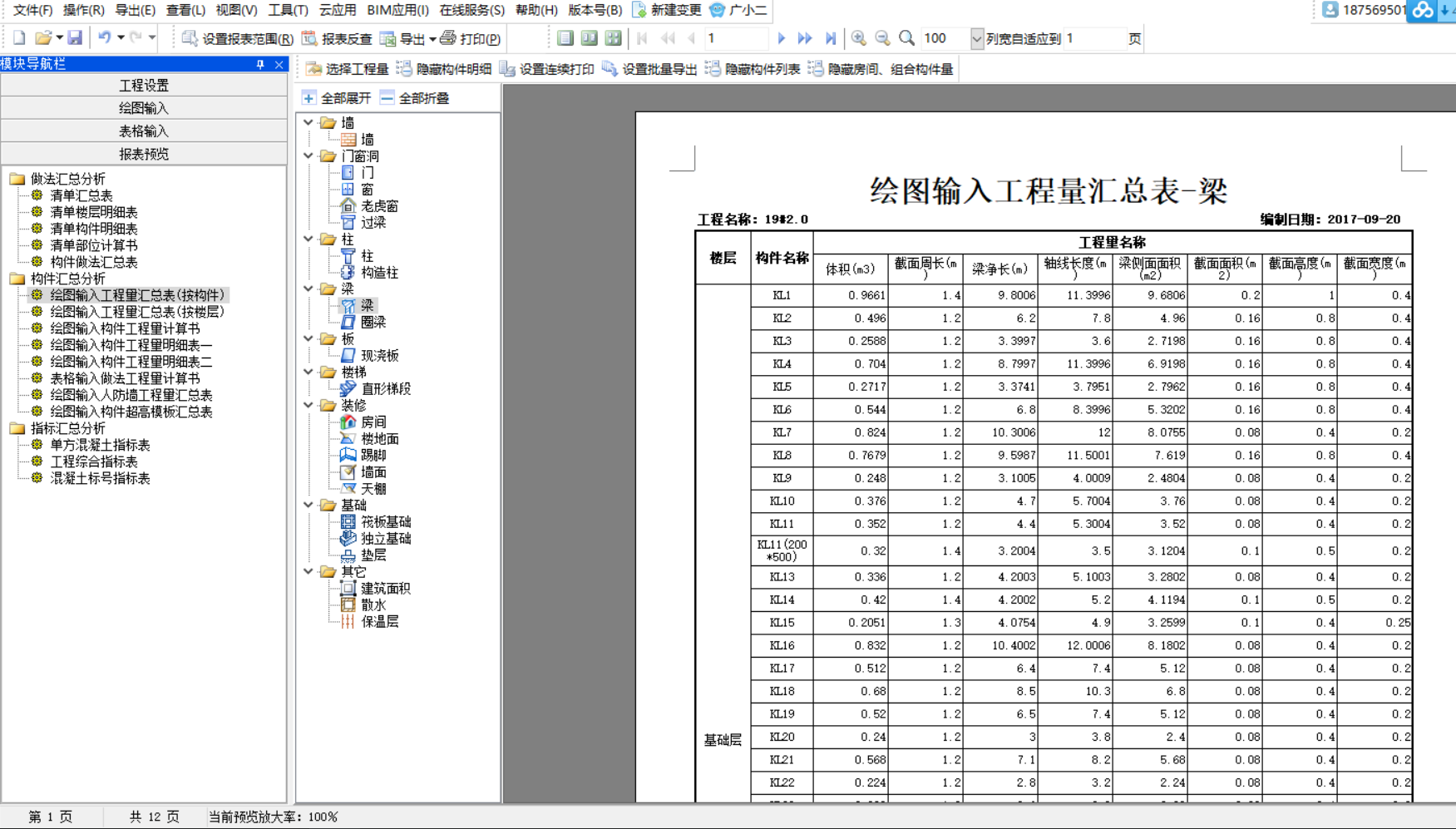Click the new file icon in toolbar
Viewport: 1456px width, 829px height.
19,38
